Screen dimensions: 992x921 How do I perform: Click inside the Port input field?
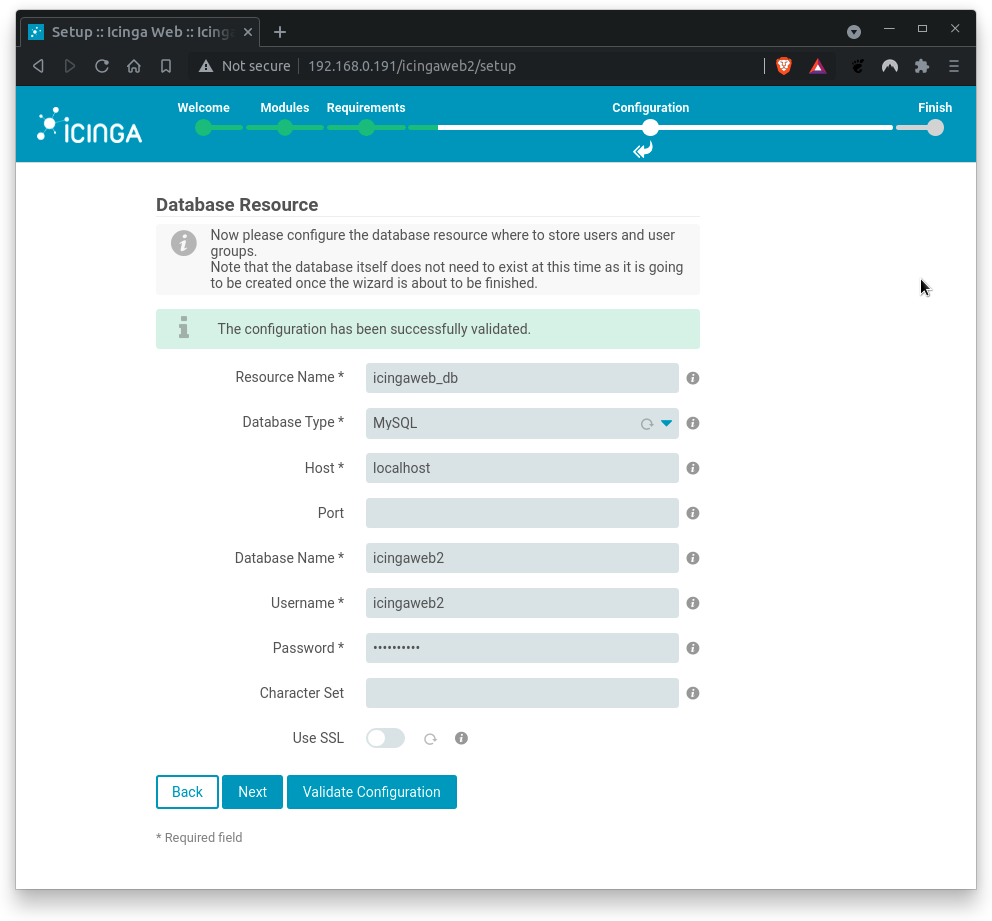(521, 513)
